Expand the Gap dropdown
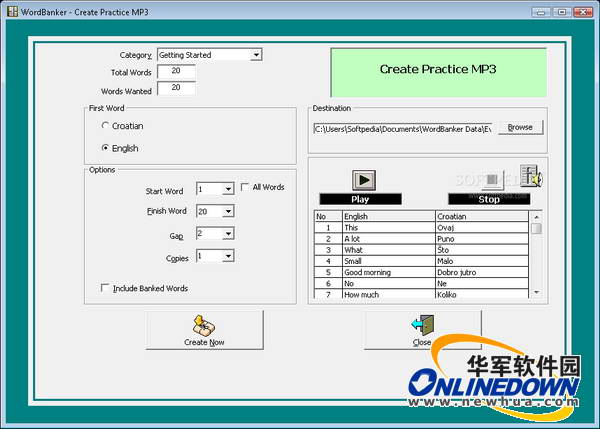The image size is (600, 429). 228,233
